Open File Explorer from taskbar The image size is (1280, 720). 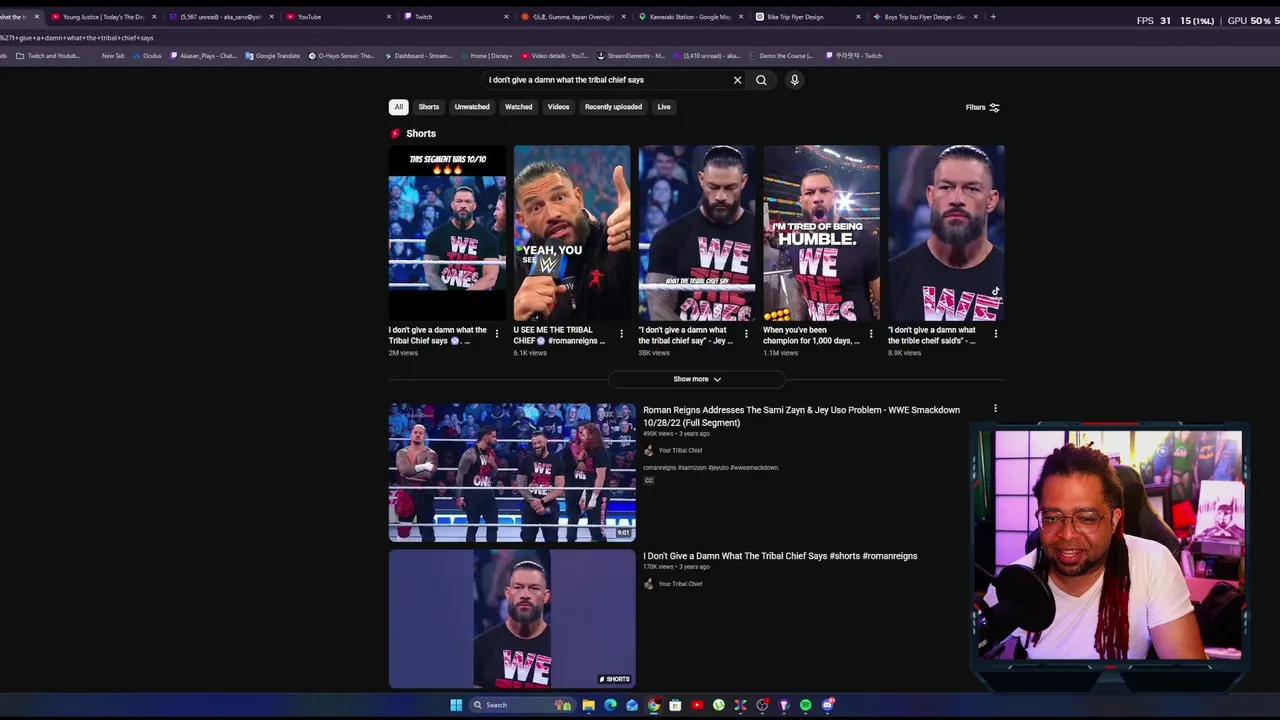pos(589,705)
